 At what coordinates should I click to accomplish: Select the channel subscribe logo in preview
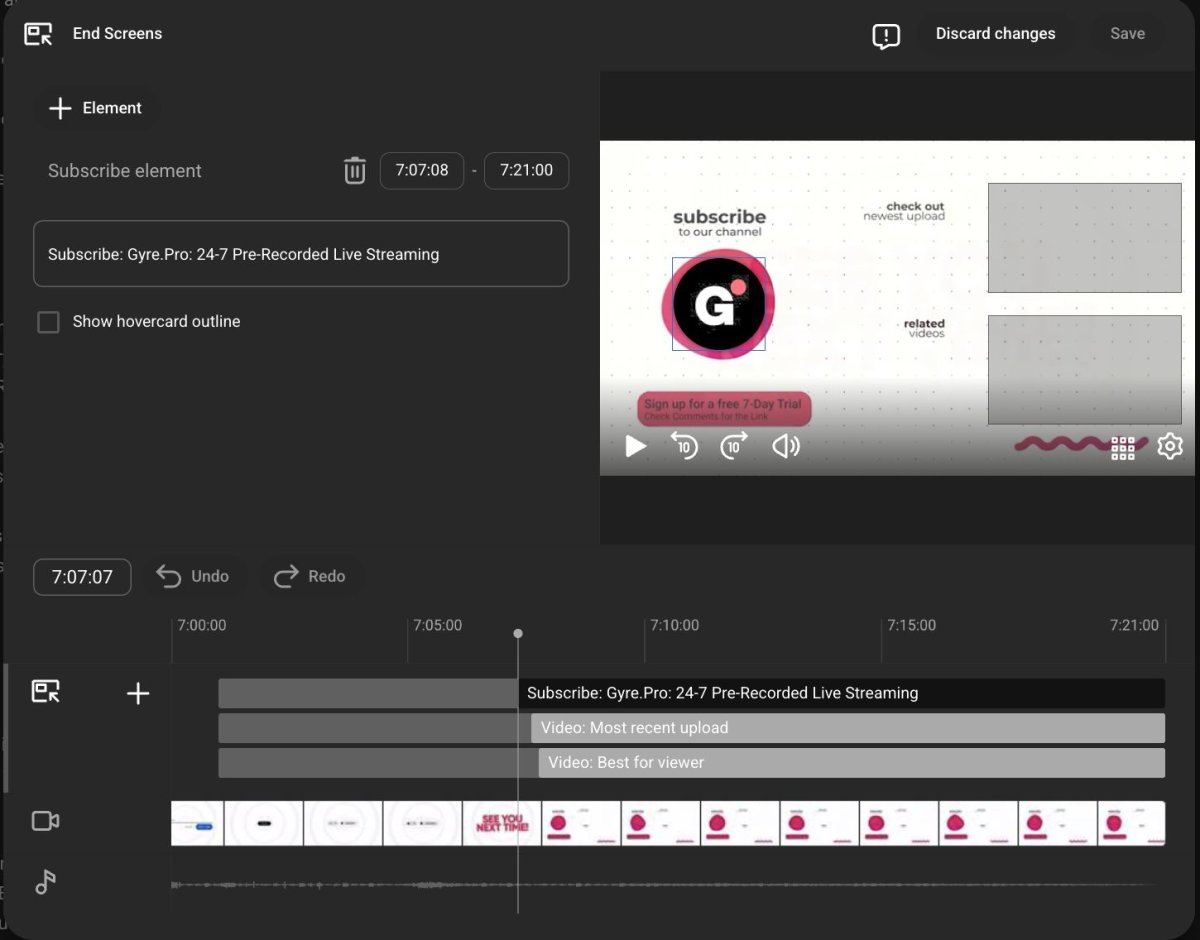pyautogui.click(x=718, y=304)
